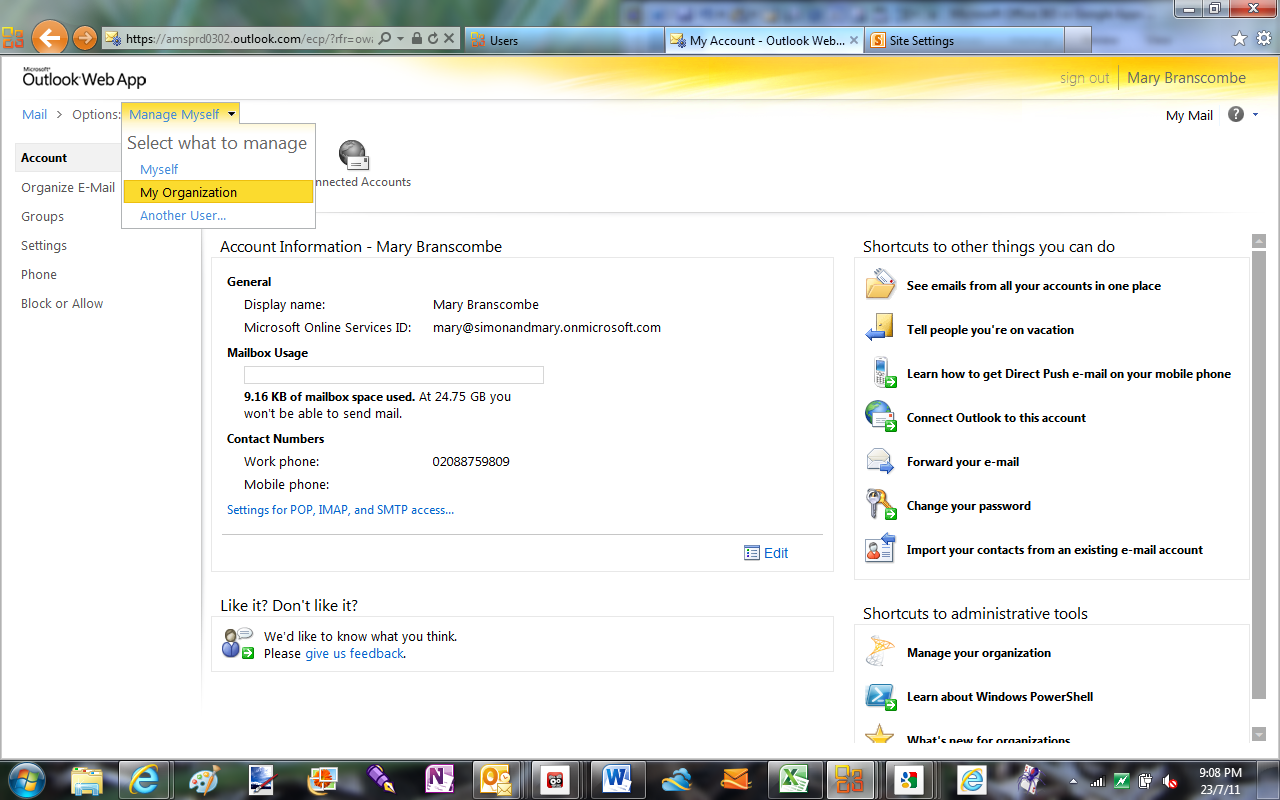1280x800 pixels.
Task: Click the mailbox usage progress bar
Action: pyautogui.click(x=394, y=375)
